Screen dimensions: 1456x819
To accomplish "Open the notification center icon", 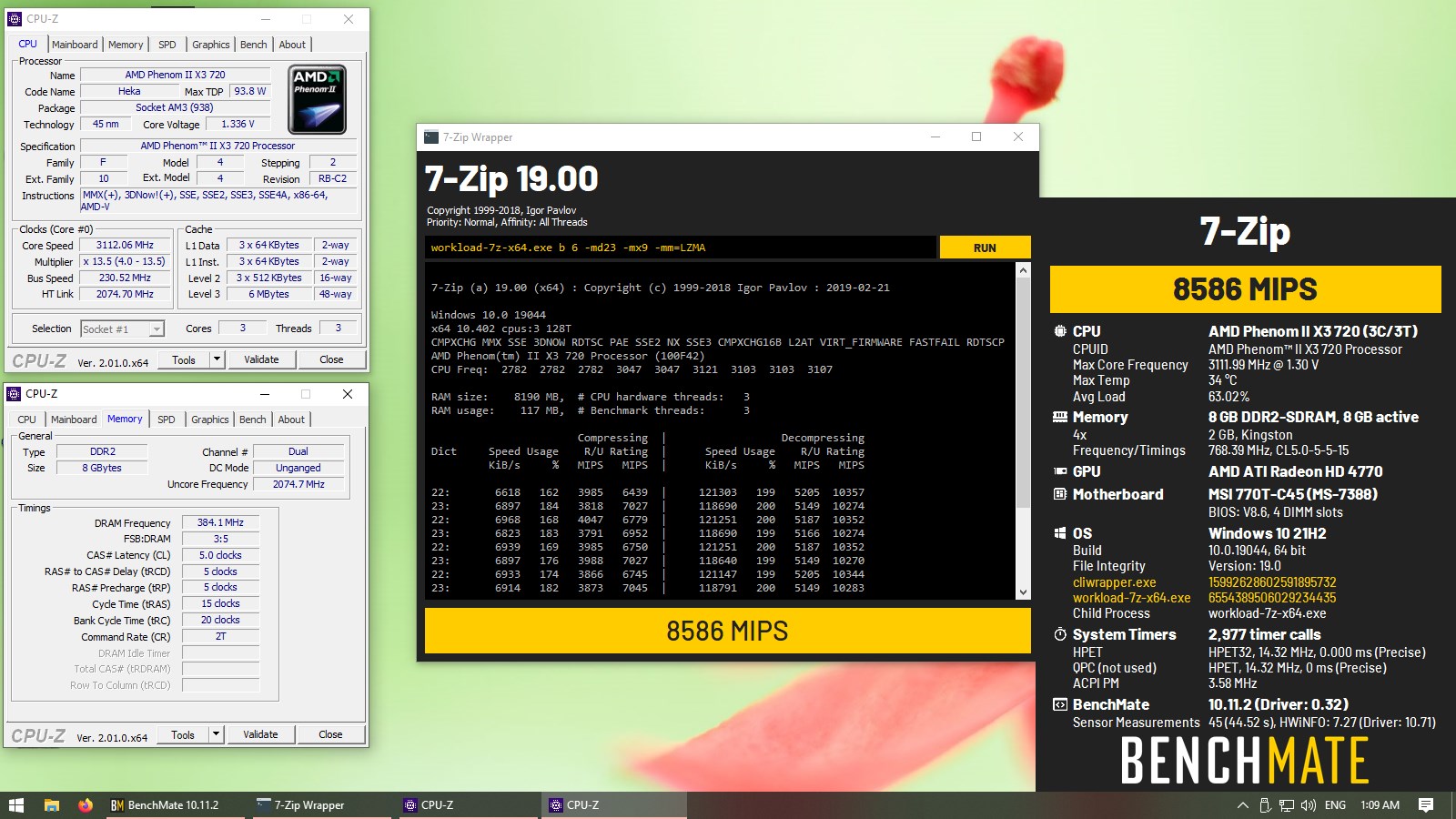I will pyautogui.click(x=1426, y=805).
